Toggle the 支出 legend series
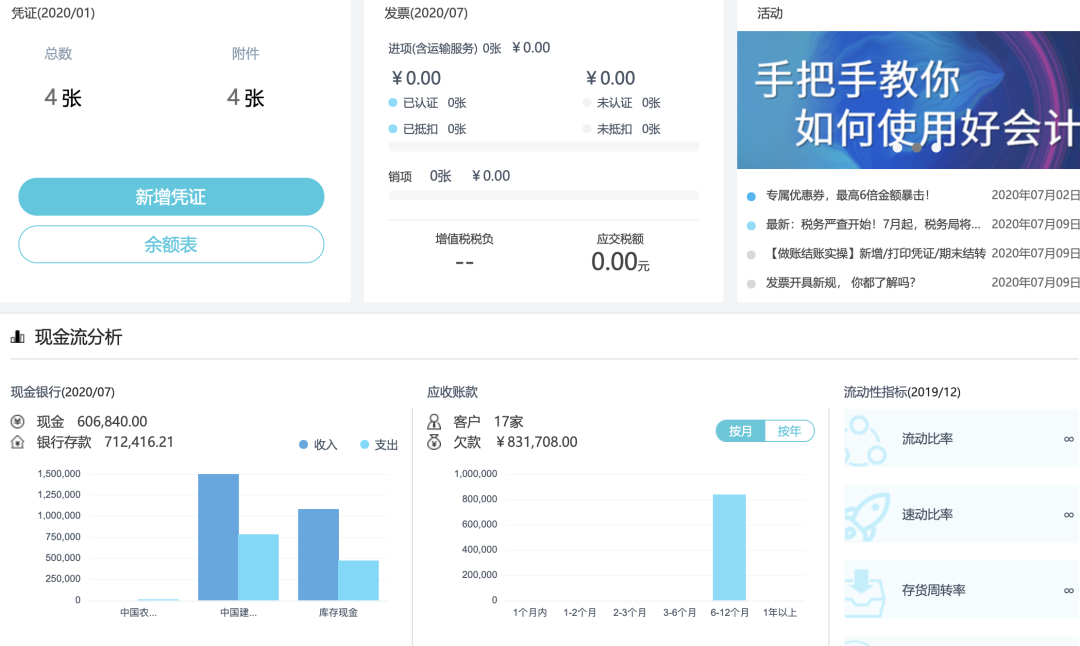The width and height of the screenshot is (1080, 646). click(x=379, y=445)
